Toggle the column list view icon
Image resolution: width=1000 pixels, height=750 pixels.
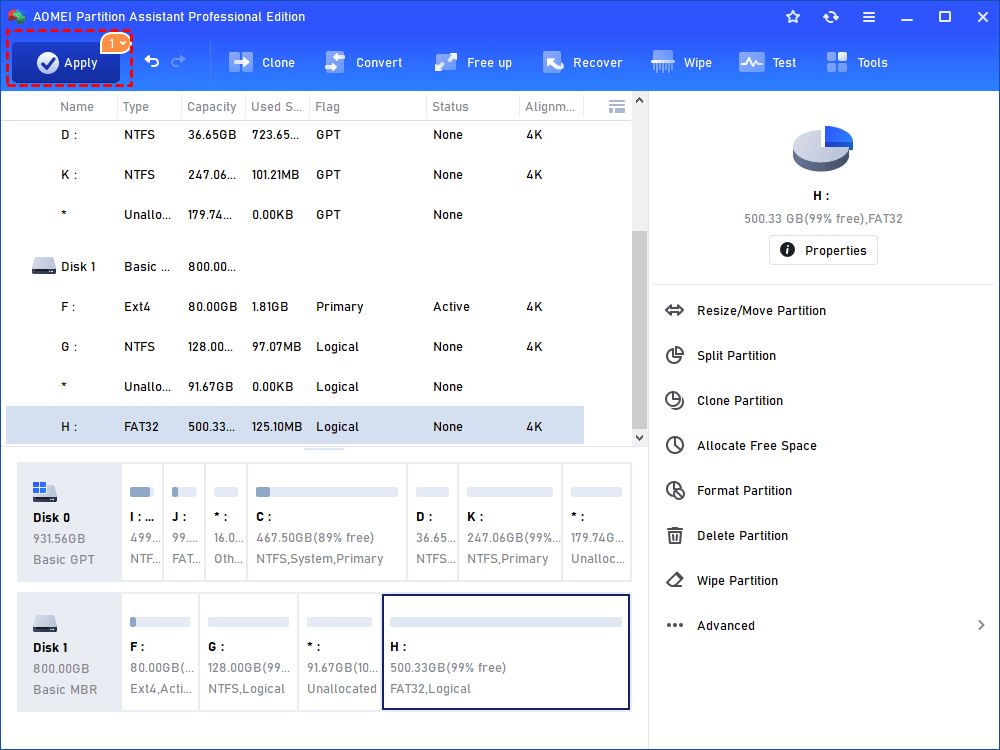click(617, 107)
